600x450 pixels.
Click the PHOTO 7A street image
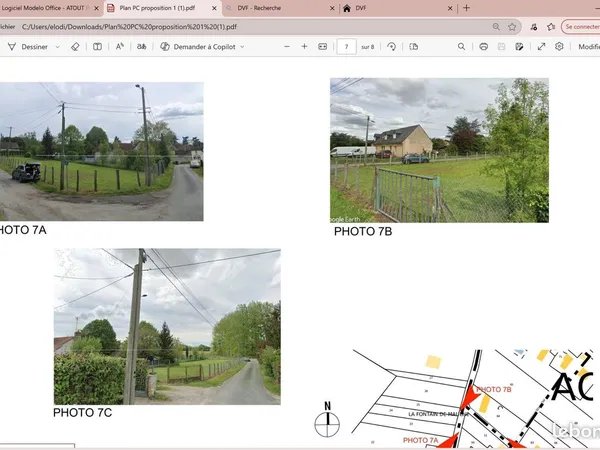101,152
